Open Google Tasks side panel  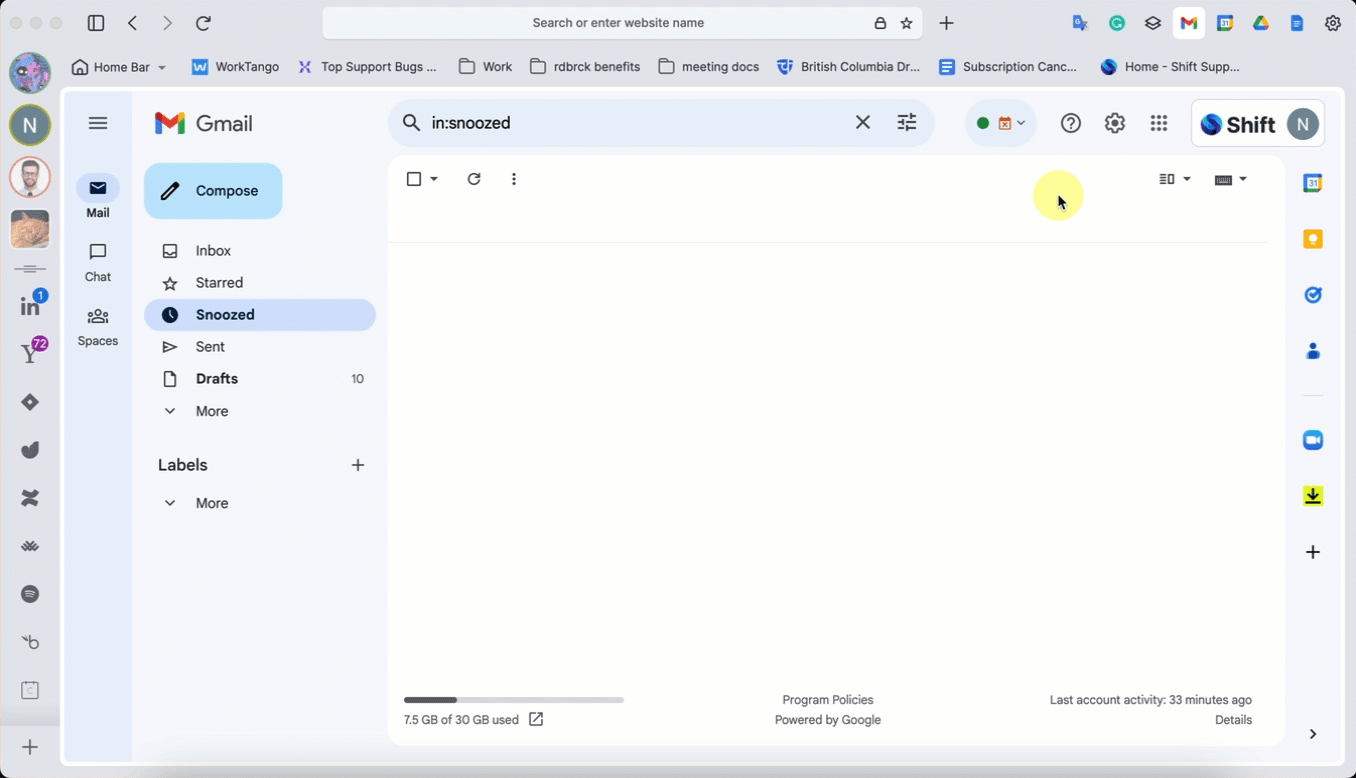1313,295
